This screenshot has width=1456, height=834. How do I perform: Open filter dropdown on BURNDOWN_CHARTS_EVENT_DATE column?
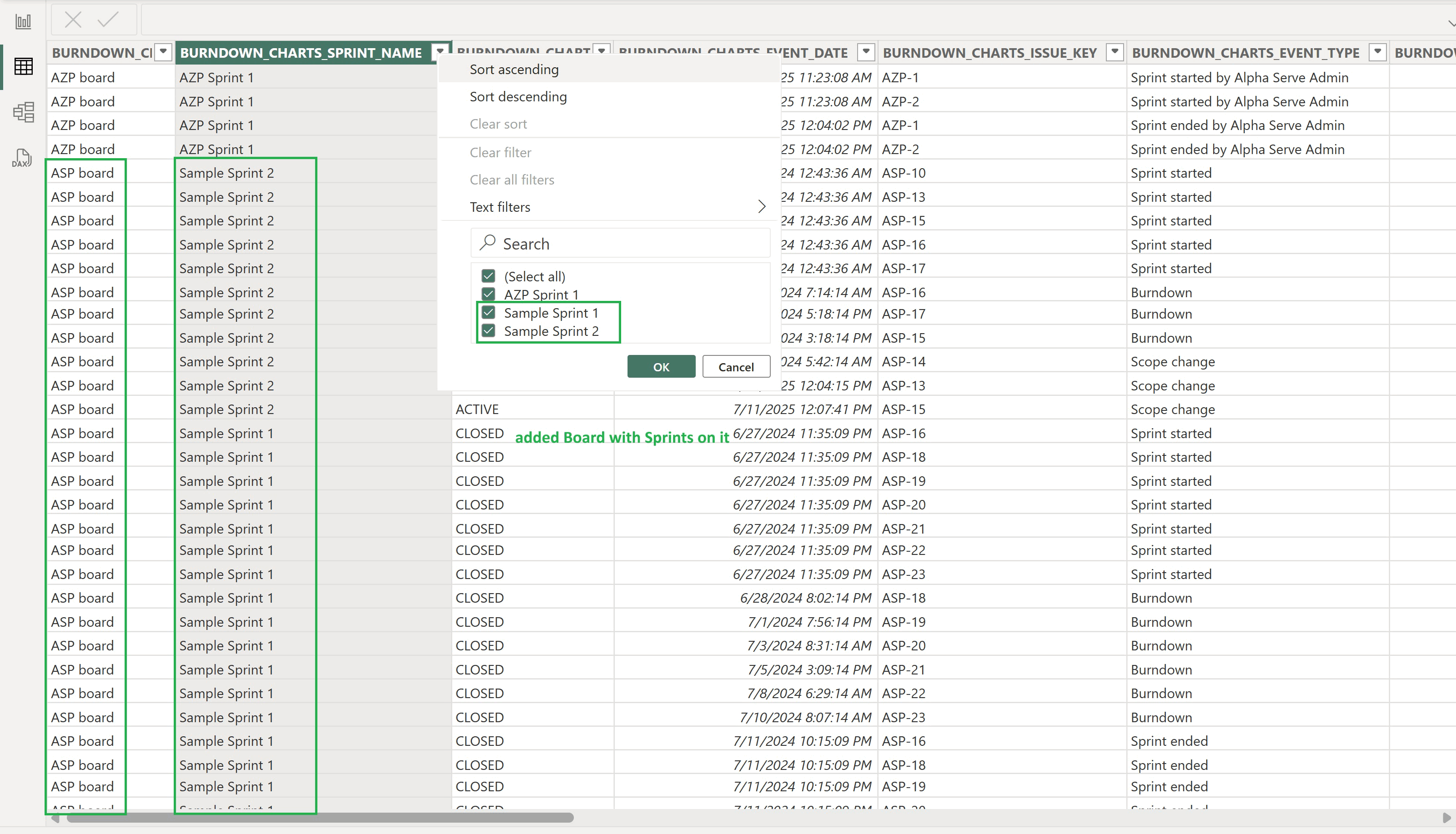point(866,51)
